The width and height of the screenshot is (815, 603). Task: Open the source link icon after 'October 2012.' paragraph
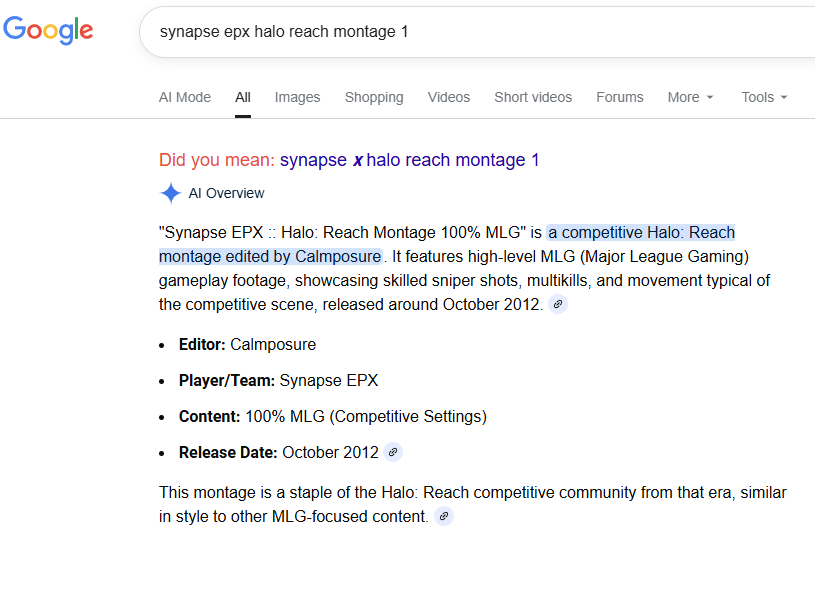pos(558,304)
